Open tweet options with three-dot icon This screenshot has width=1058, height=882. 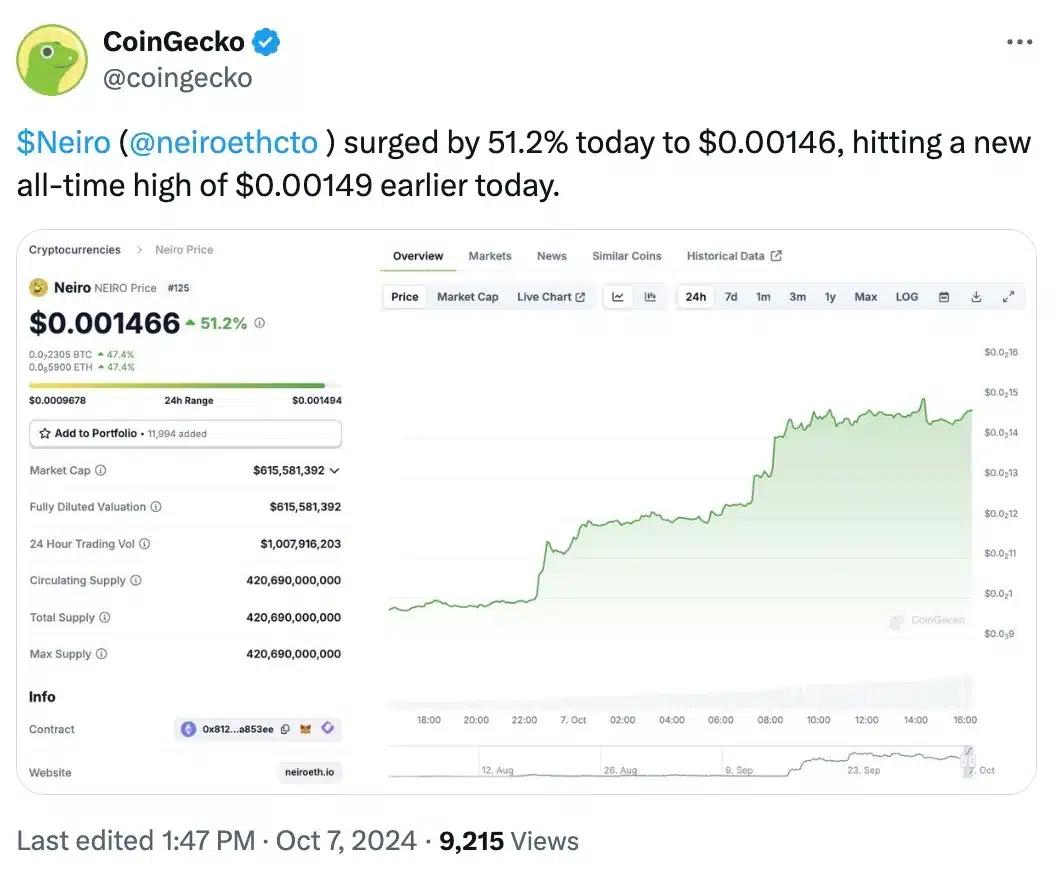tap(1020, 41)
